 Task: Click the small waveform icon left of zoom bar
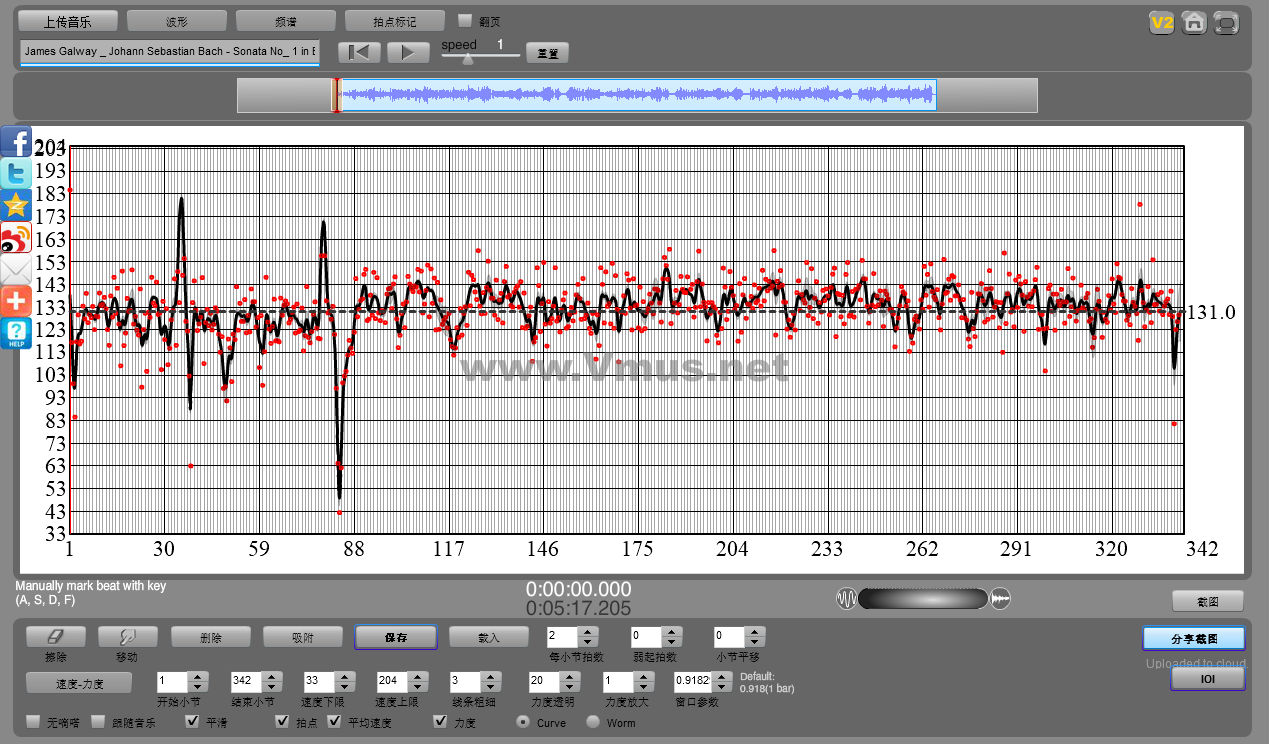pyautogui.click(x=846, y=599)
